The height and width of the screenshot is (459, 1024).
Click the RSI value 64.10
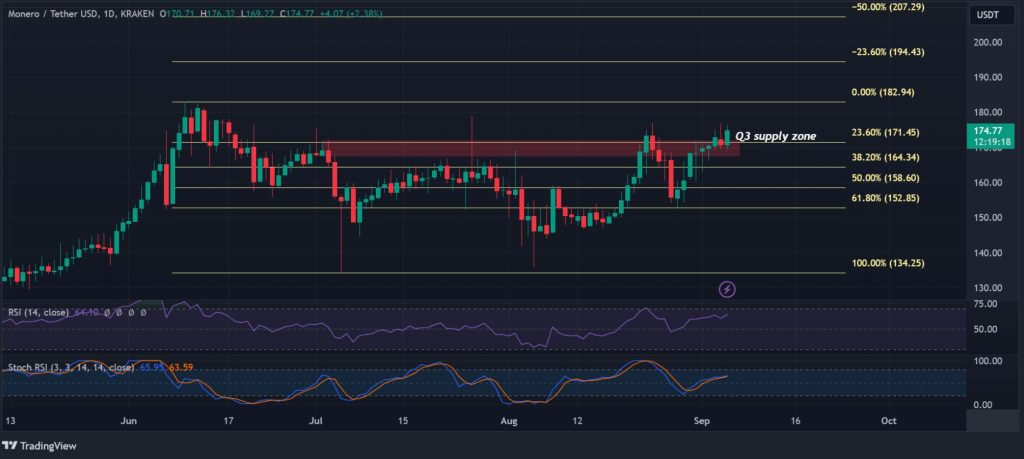point(86,313)
